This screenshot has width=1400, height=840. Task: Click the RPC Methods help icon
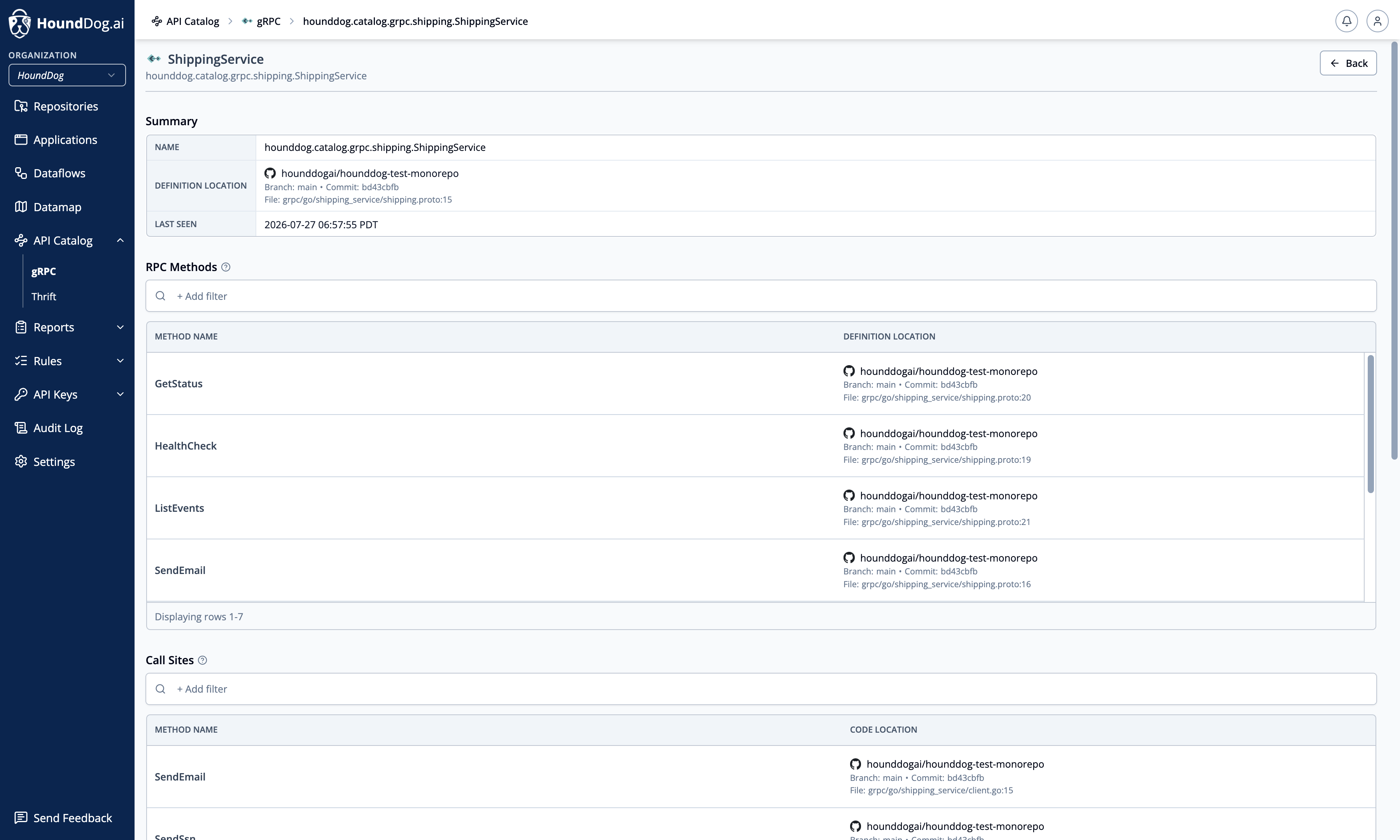[x=226, y=267]
